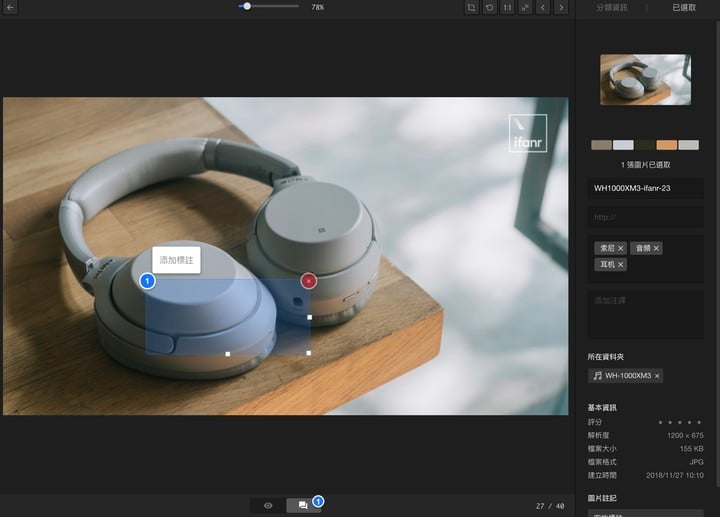
Task: Click the headphone preview thumbnail
Action: (645, 79)
